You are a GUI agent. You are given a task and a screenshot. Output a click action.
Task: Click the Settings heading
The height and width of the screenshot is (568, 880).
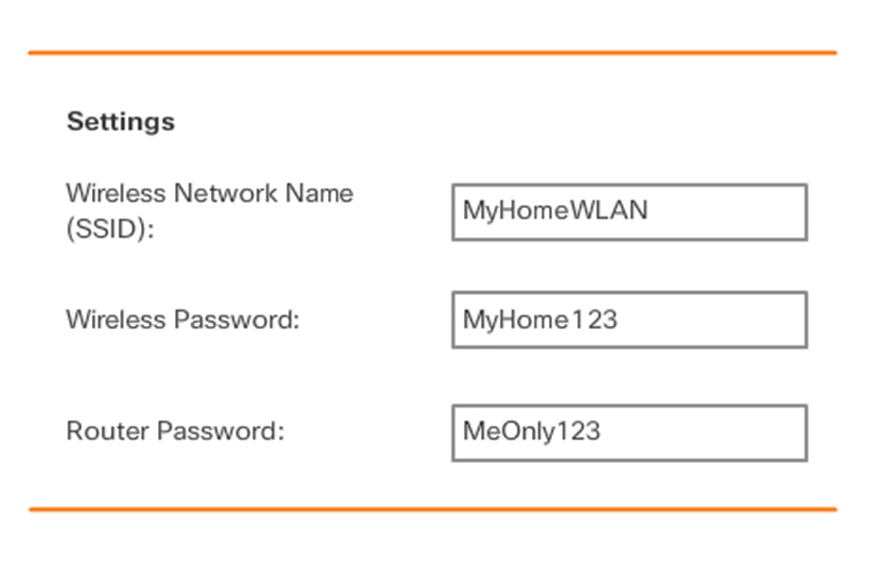click(120, 122)
